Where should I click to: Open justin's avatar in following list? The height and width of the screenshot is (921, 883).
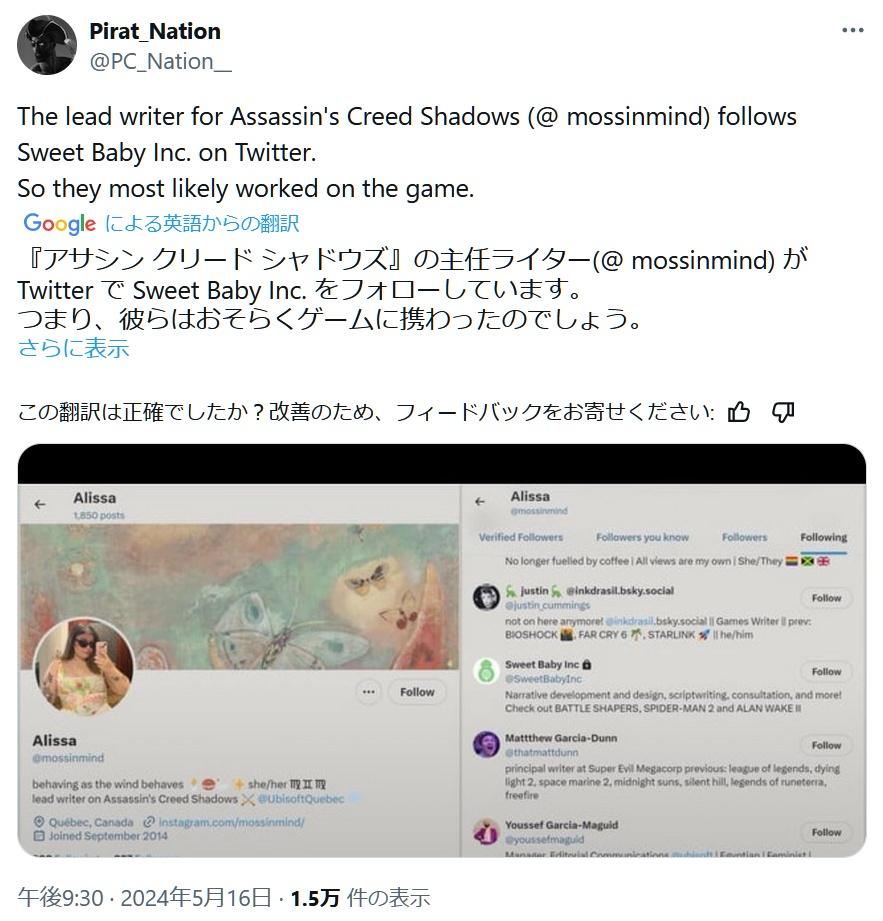[x=486, y=597]
